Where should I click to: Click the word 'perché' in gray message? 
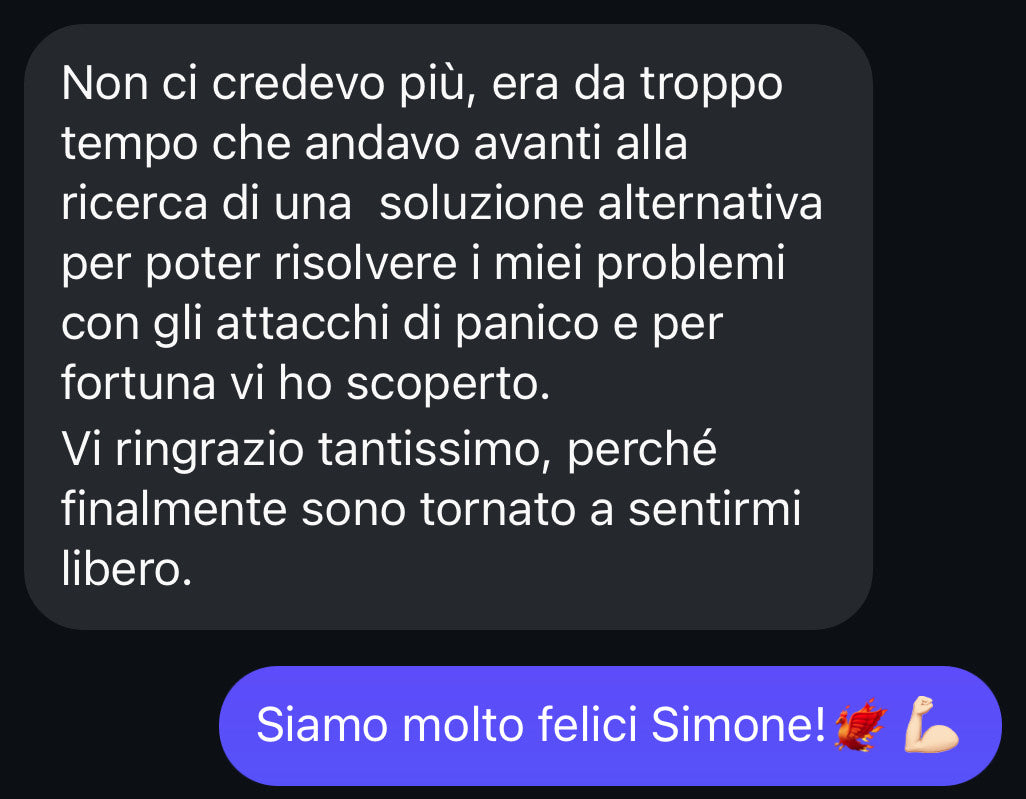point(642,450)
